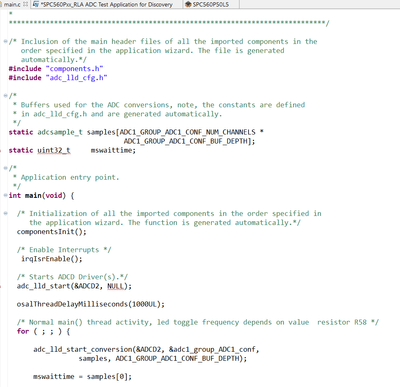
Task: Place cursor on irqIsrEnable() call
Action: [x=52, y=259]
